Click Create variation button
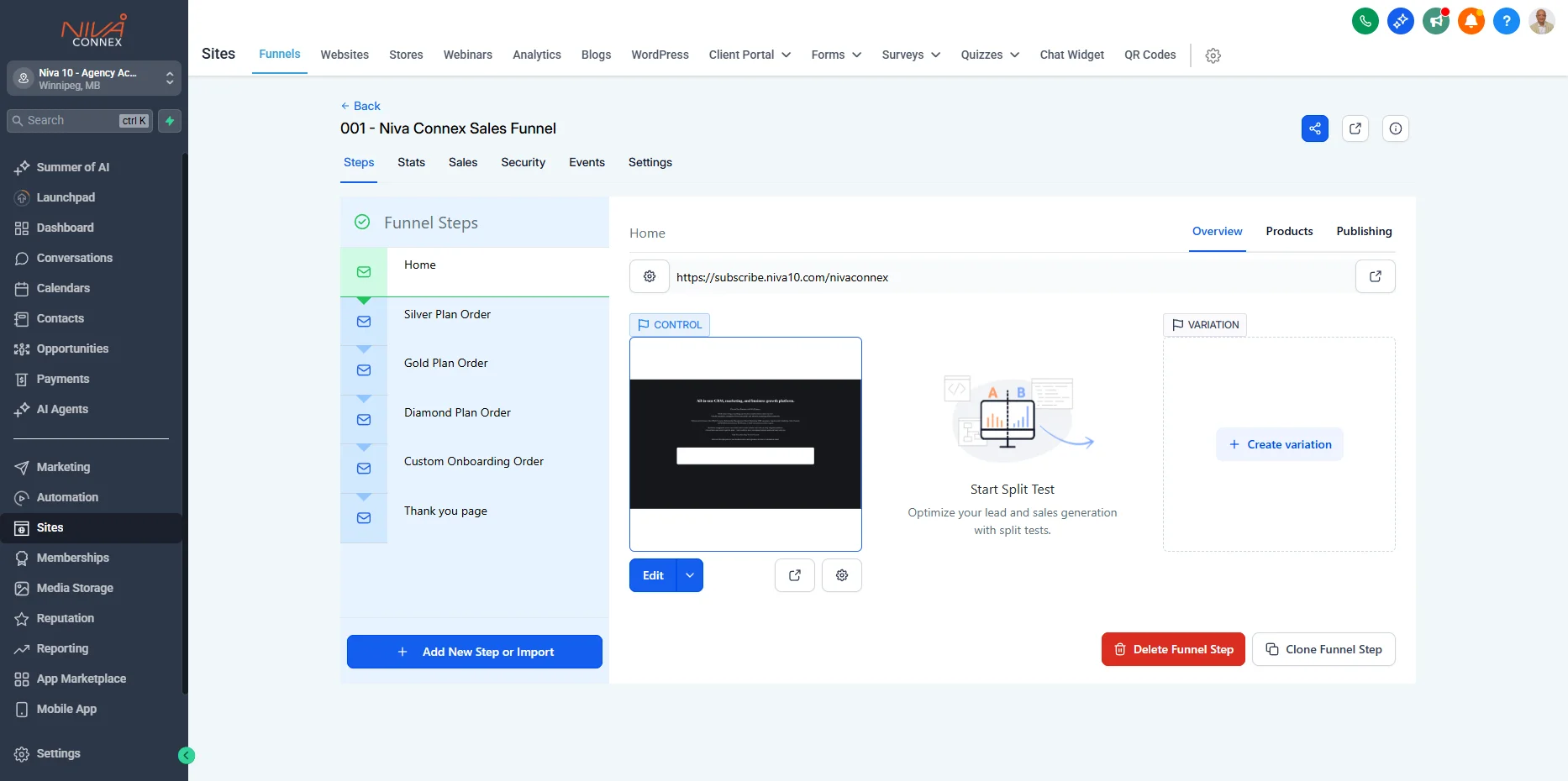Viewport: 1568px width, 781px height. (1280, 444)
